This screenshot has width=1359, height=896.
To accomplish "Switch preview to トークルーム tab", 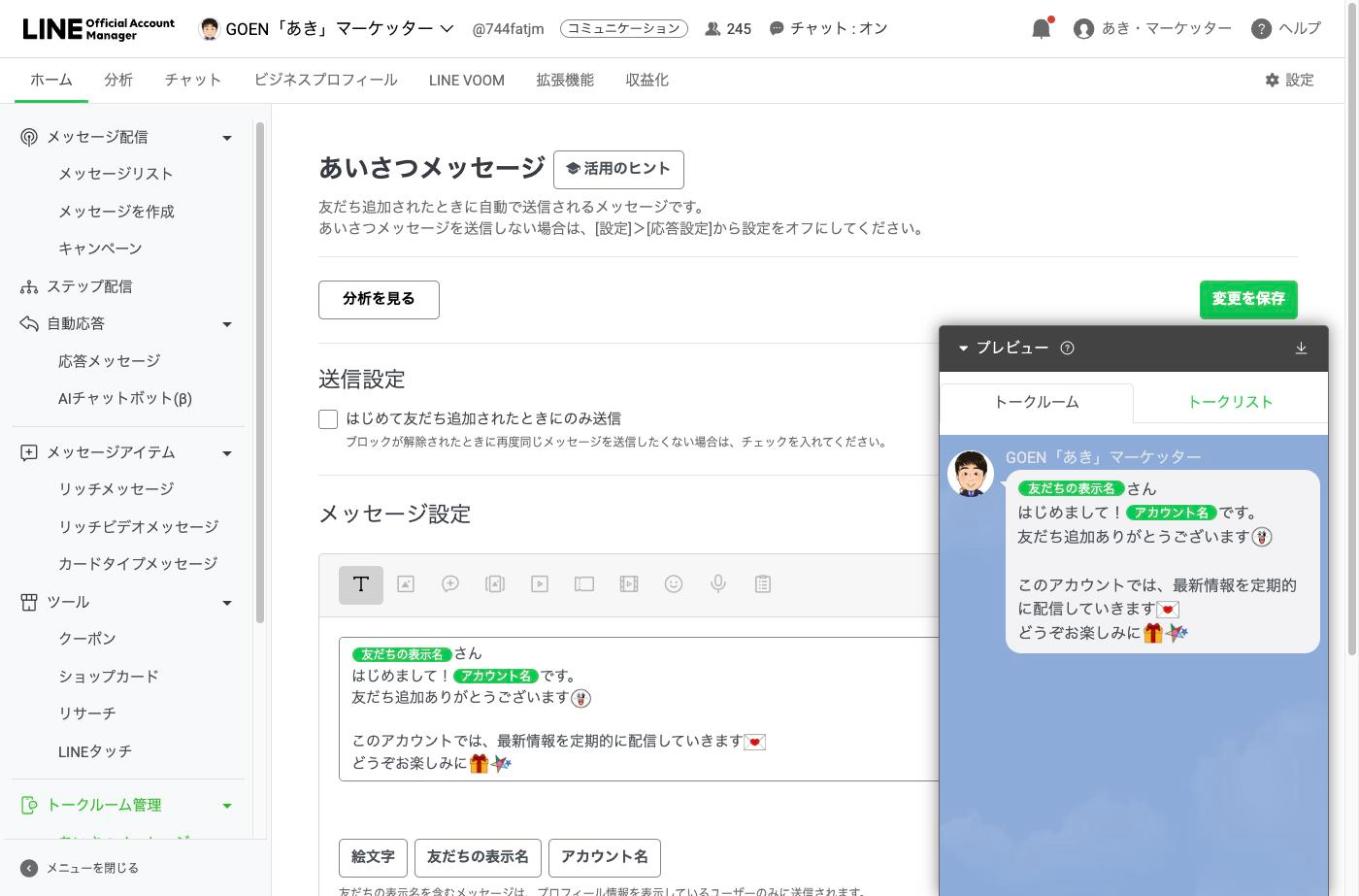I will pyautogui.click(x=1036, y=402).
